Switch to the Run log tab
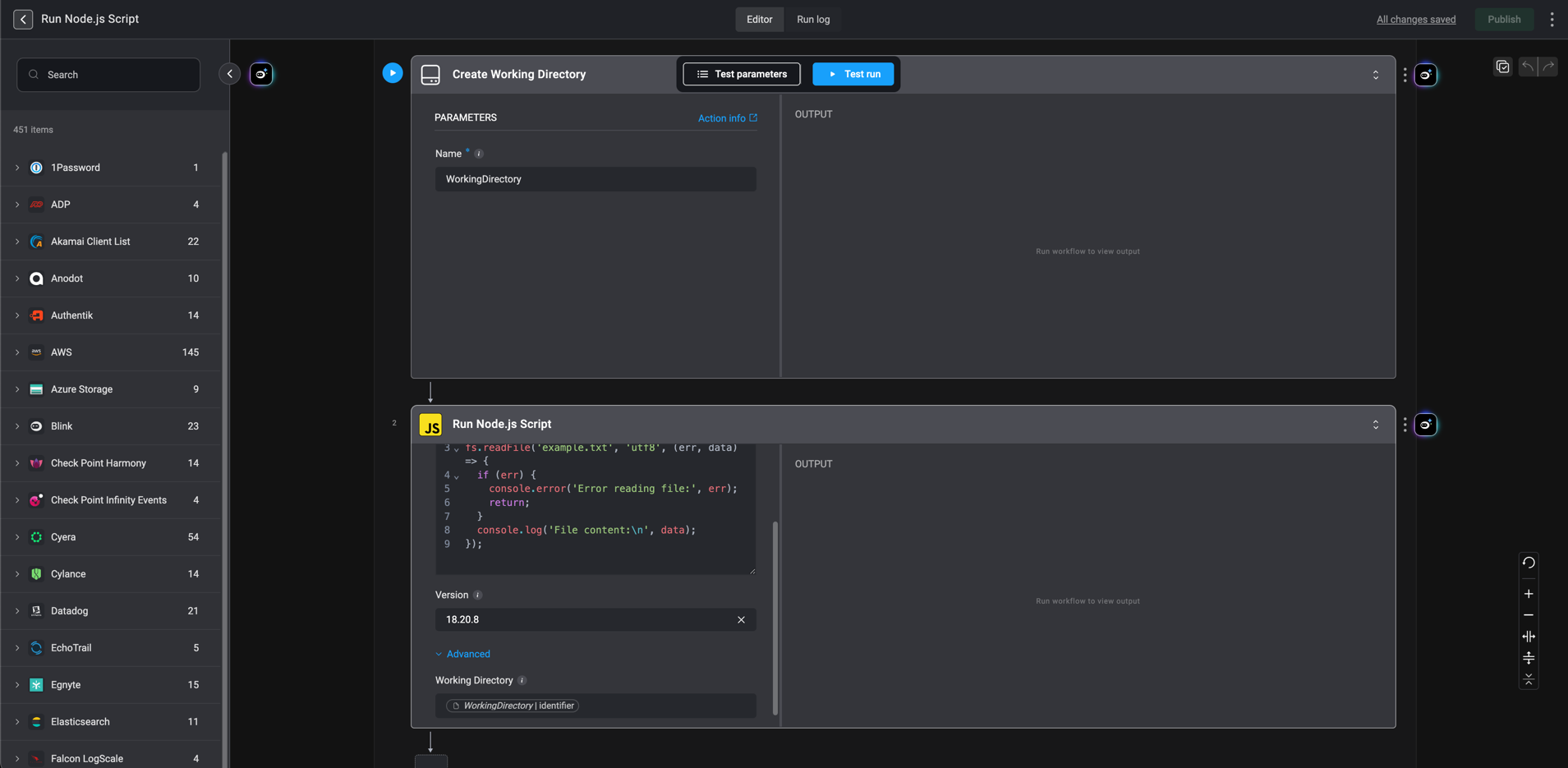 [813, 19]
